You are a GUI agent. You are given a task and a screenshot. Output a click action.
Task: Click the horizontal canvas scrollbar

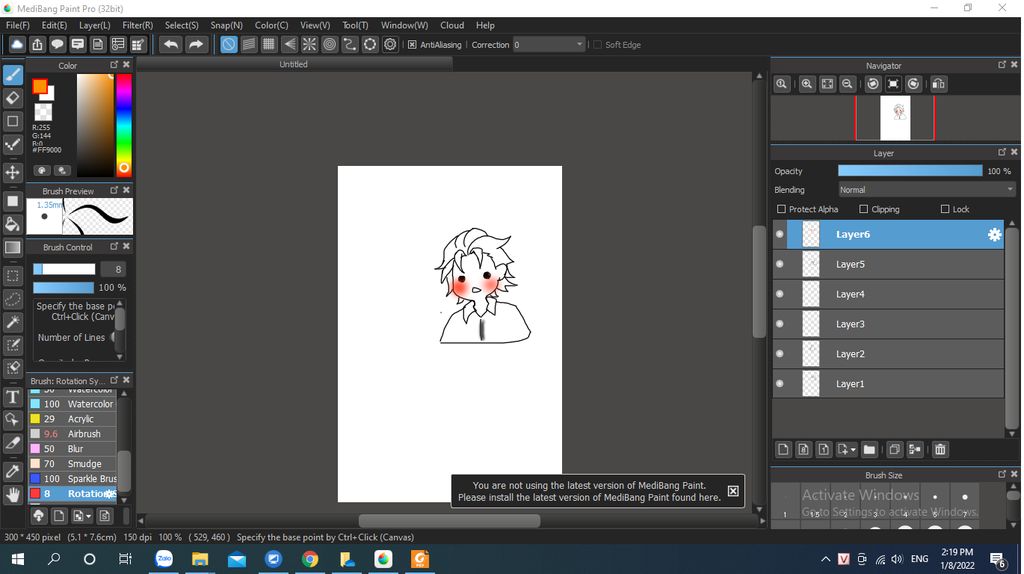pyautogui.click(x=449, y=520)
